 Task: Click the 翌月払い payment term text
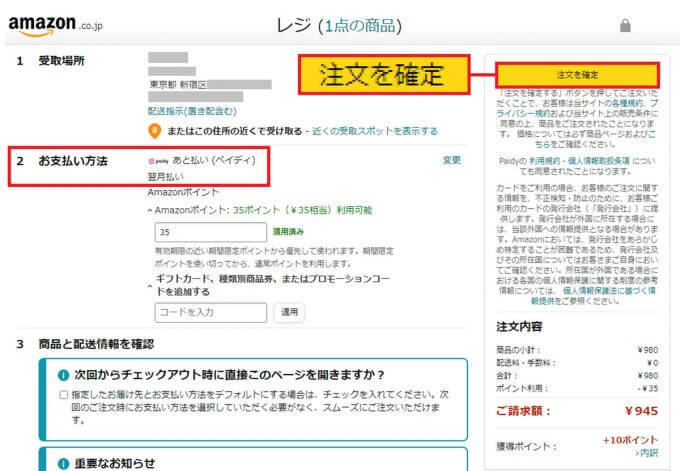click(166, 177)
